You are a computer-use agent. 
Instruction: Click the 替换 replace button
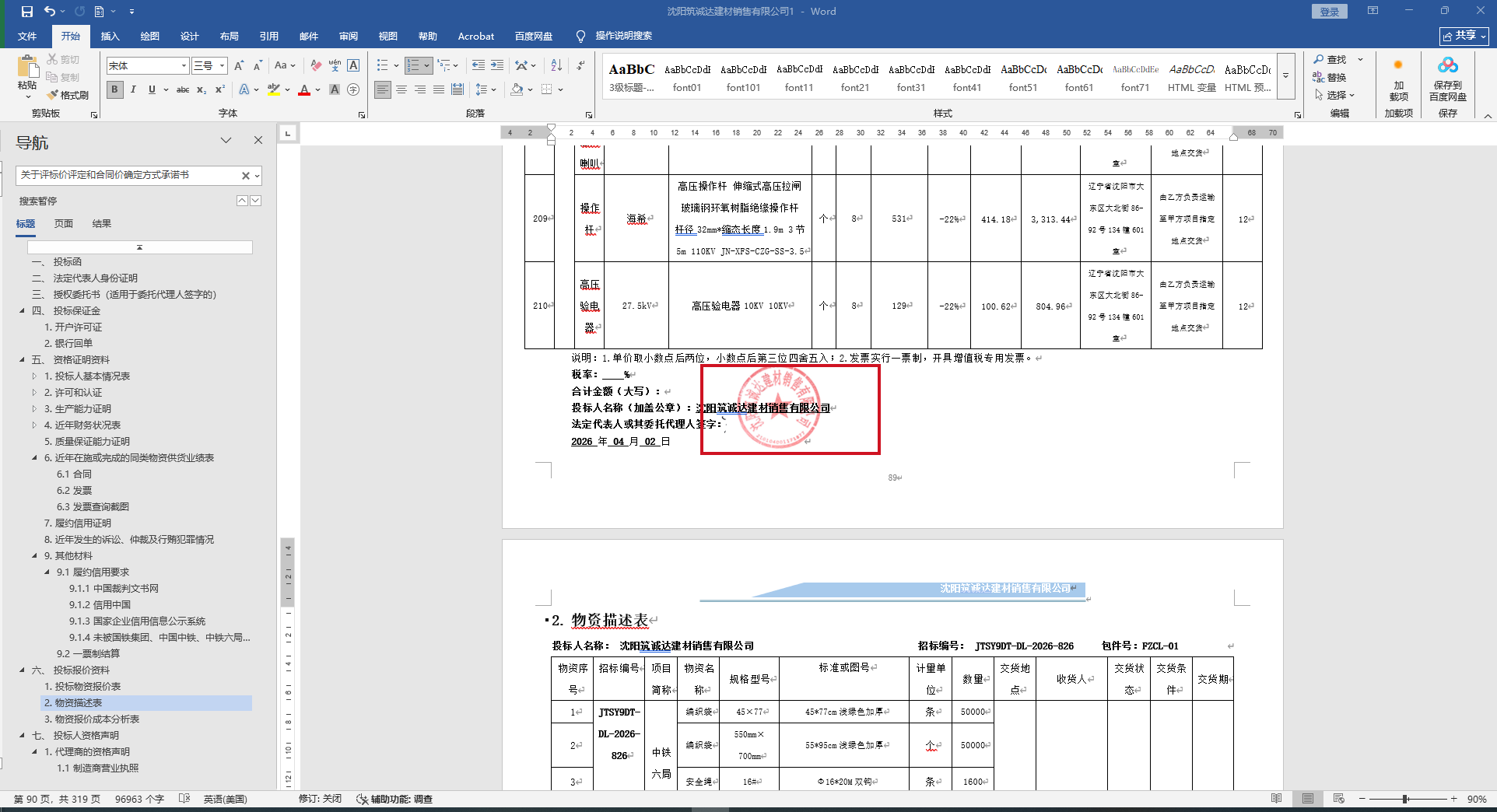click(1330, 77)
